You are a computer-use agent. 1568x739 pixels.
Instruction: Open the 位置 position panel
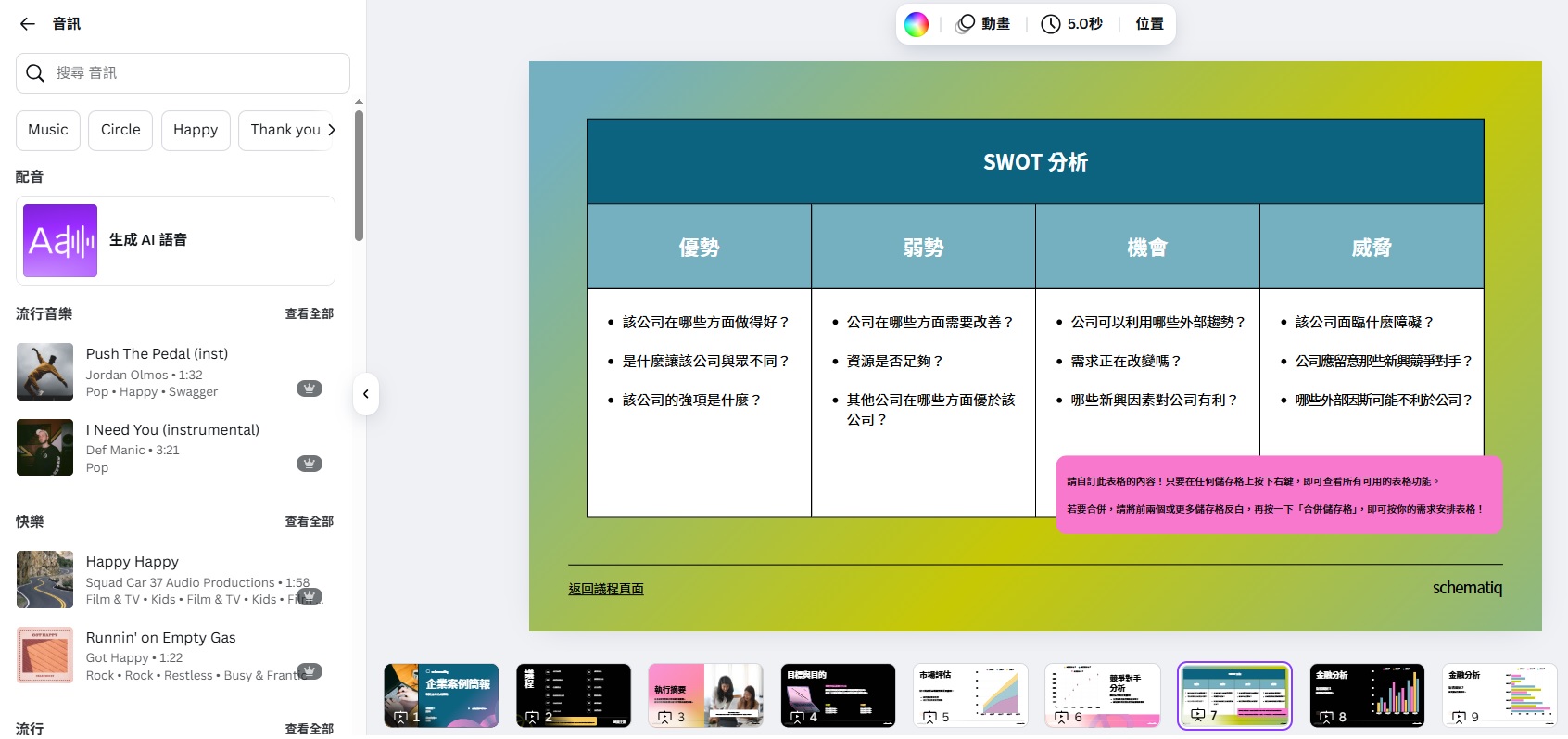pyautogui.click(x=1149, y=24)
